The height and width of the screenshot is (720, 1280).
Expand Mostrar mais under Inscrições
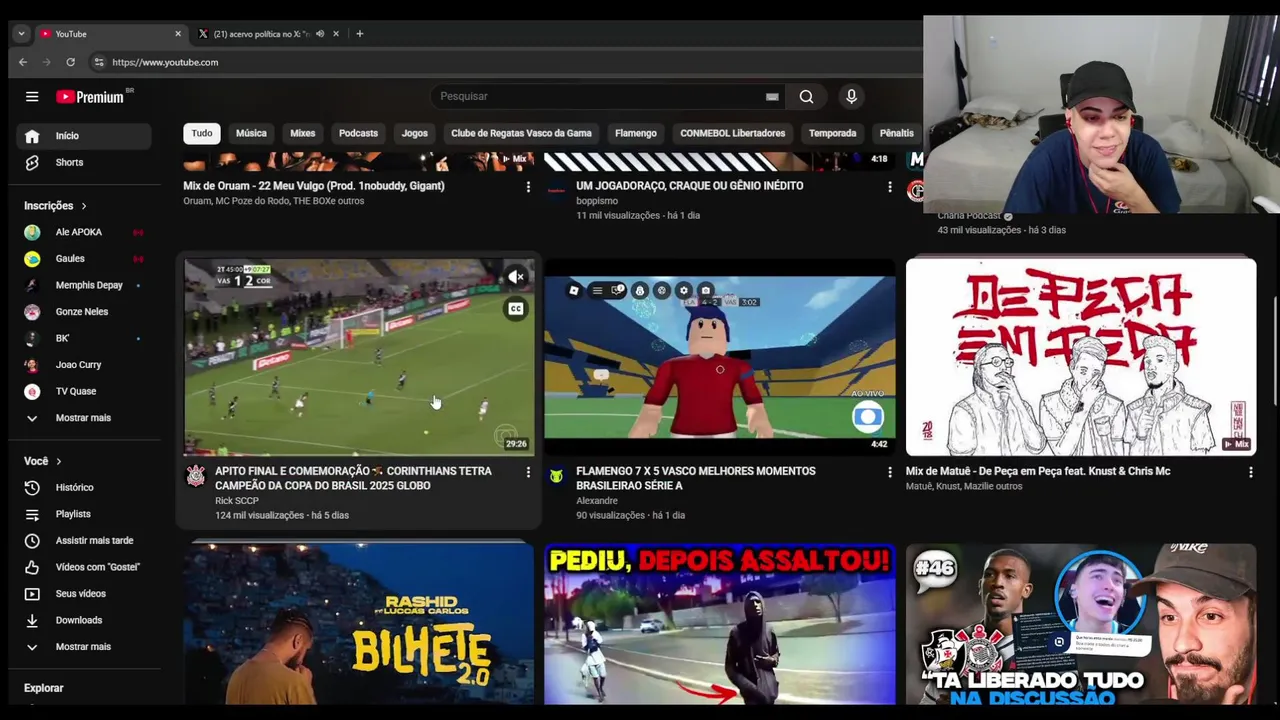pos(84,418)
